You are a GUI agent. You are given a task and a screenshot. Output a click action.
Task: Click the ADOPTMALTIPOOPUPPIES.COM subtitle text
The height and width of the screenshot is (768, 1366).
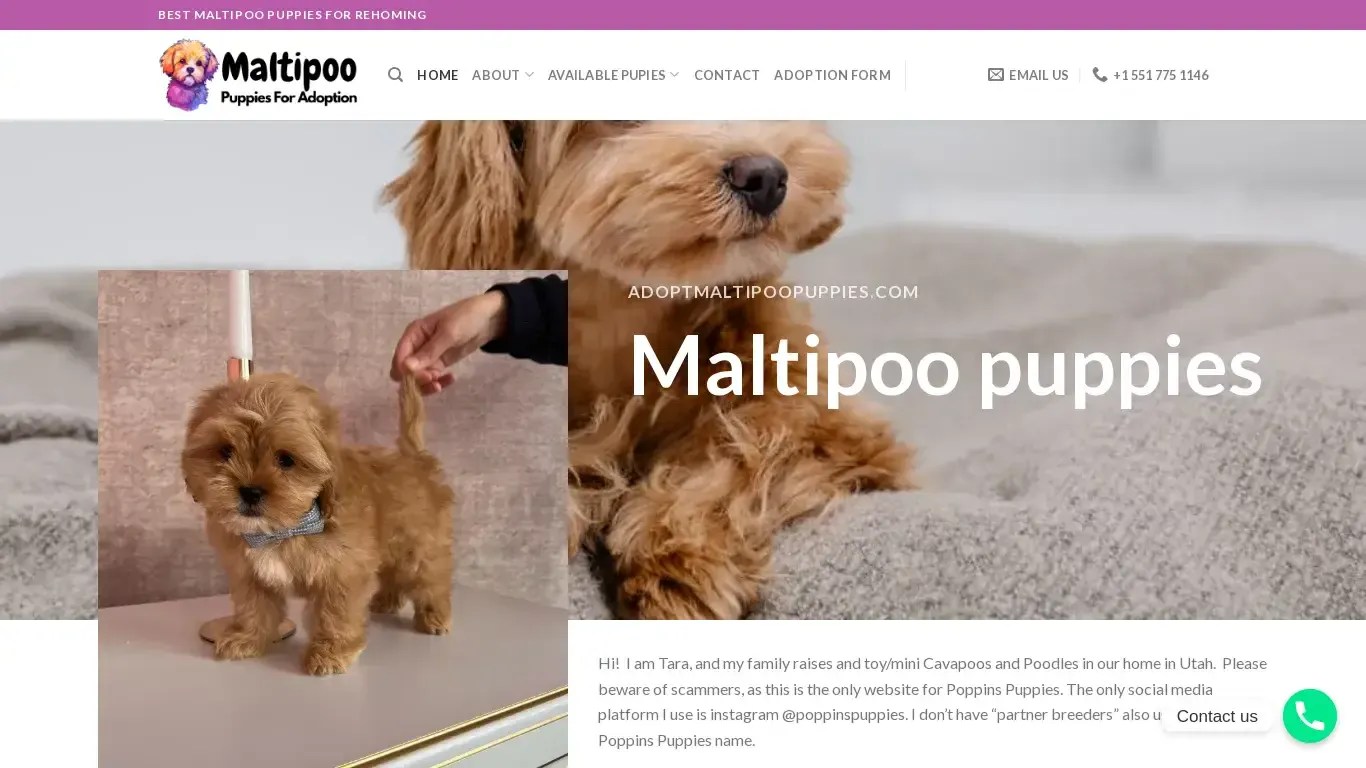[x=773, y=292]
